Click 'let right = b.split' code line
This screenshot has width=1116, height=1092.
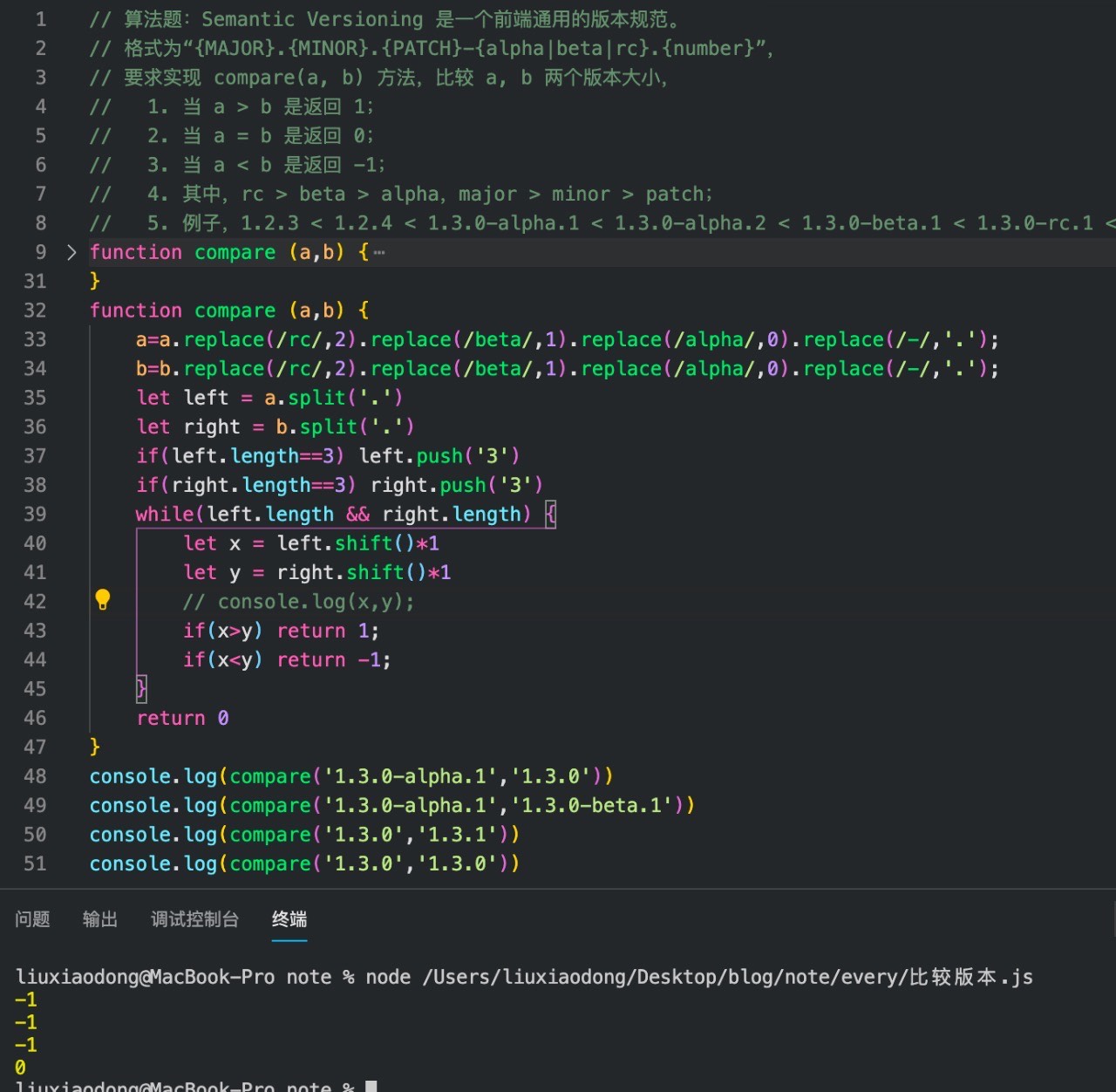[276, 427]
